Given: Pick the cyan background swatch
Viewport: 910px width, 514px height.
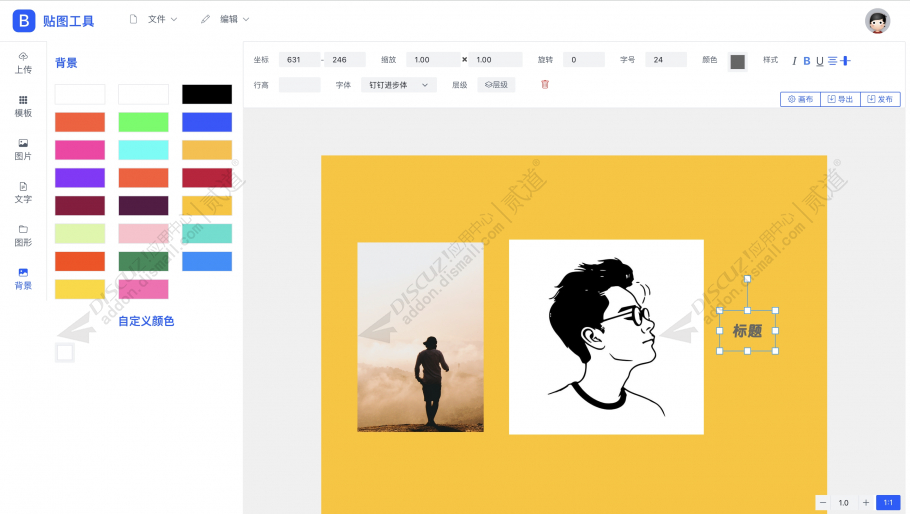Looking at the screenshot, I should 143,150.
